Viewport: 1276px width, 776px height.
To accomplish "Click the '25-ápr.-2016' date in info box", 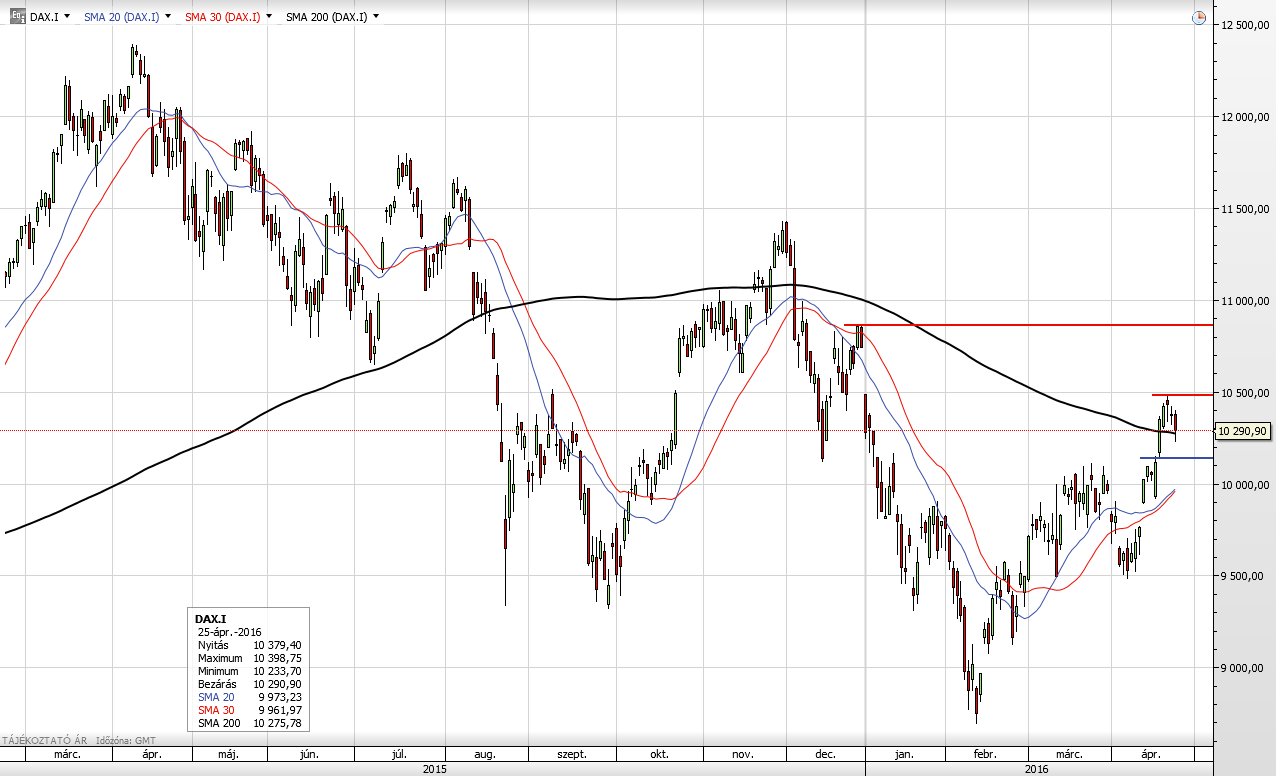I will click(228, 633).
